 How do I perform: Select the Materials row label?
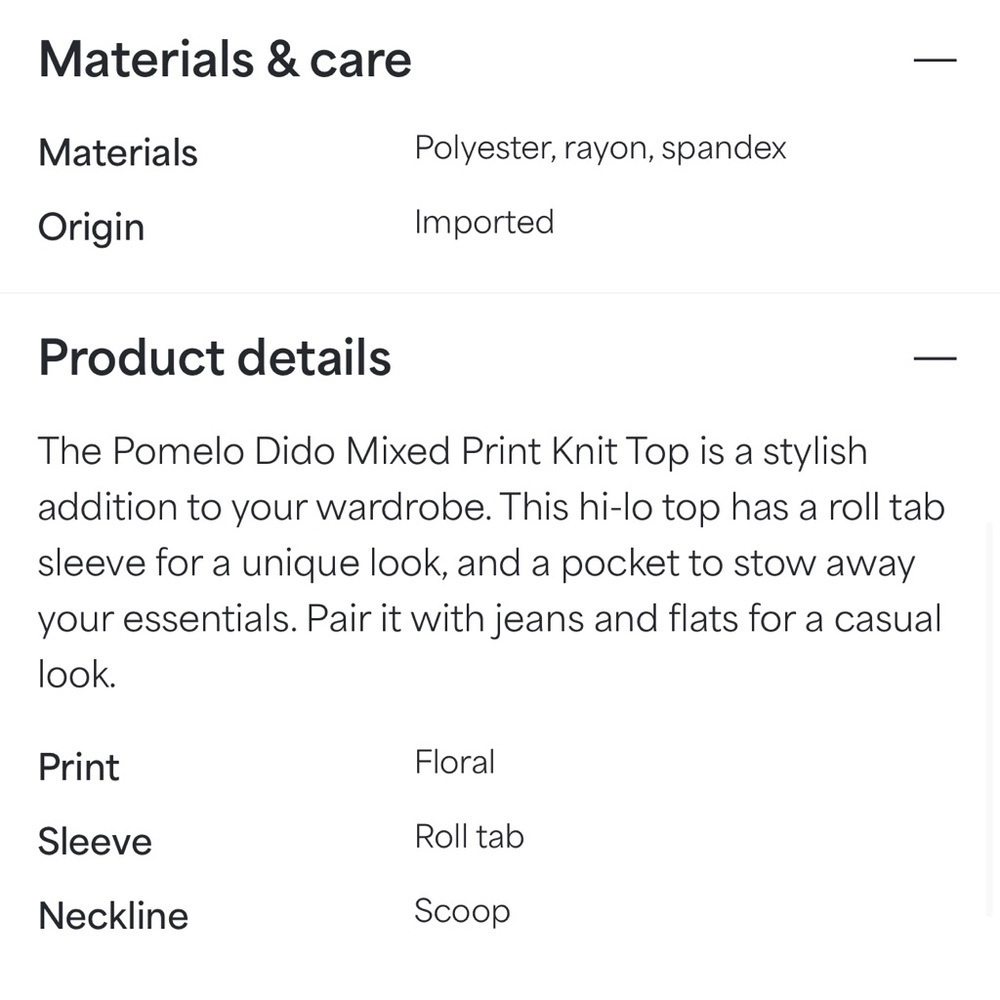pyautogui.click(x=118, y=153)
